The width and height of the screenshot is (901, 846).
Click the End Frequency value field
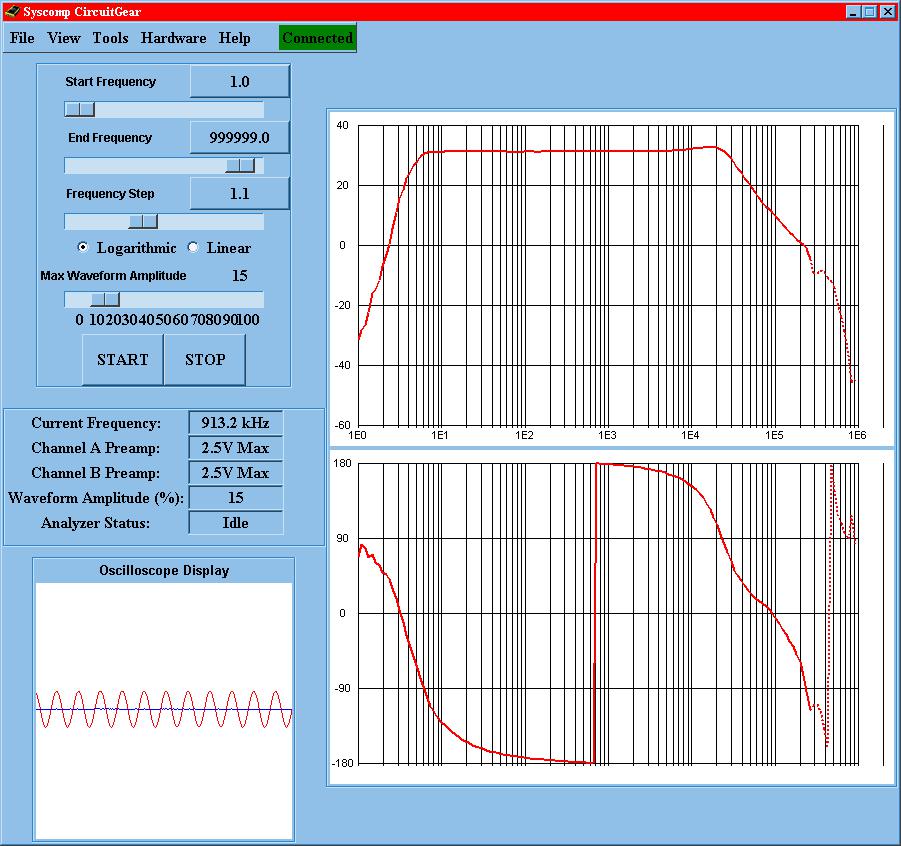239,138
